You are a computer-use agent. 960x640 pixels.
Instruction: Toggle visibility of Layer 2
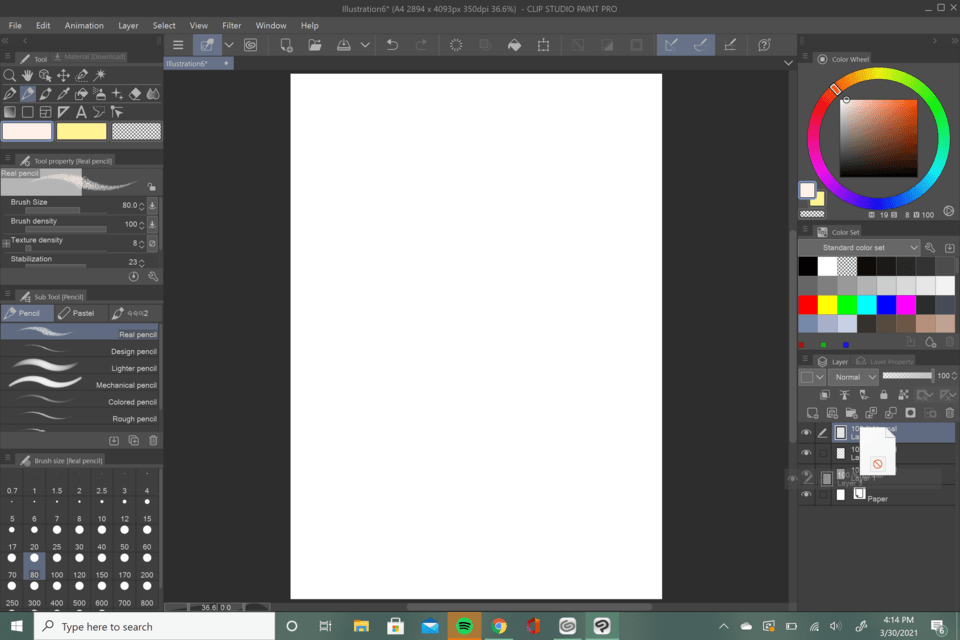806,453
